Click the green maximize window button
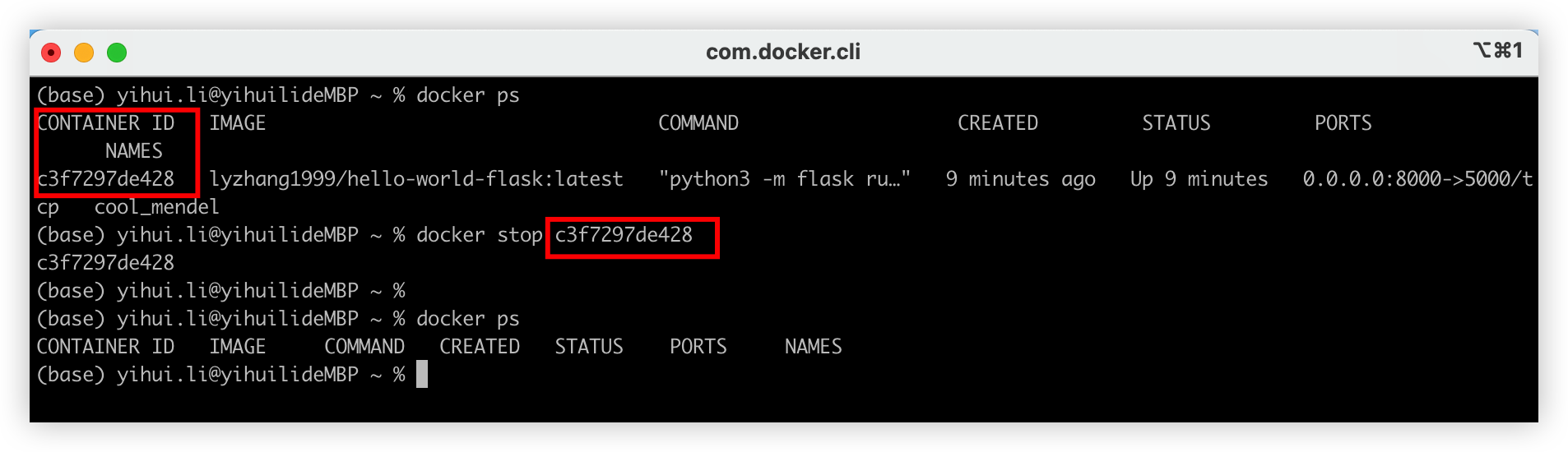 117,53
